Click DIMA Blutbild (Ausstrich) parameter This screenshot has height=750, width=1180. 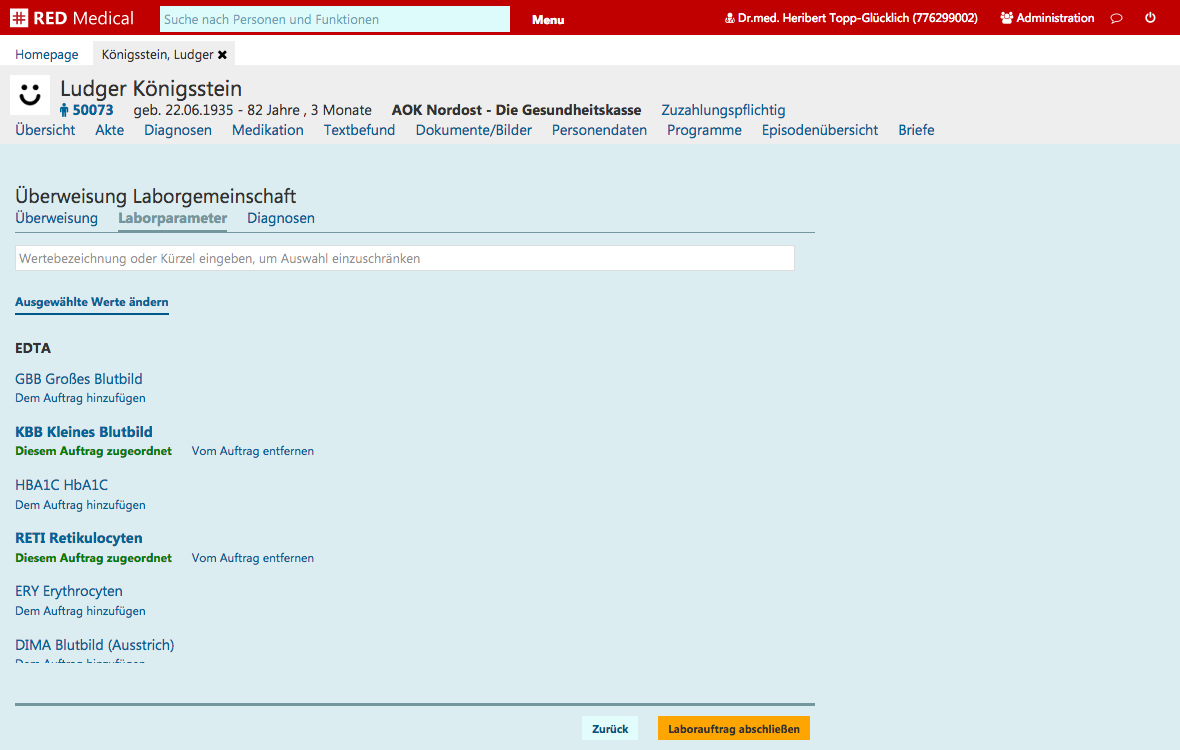tap(95, 645)
